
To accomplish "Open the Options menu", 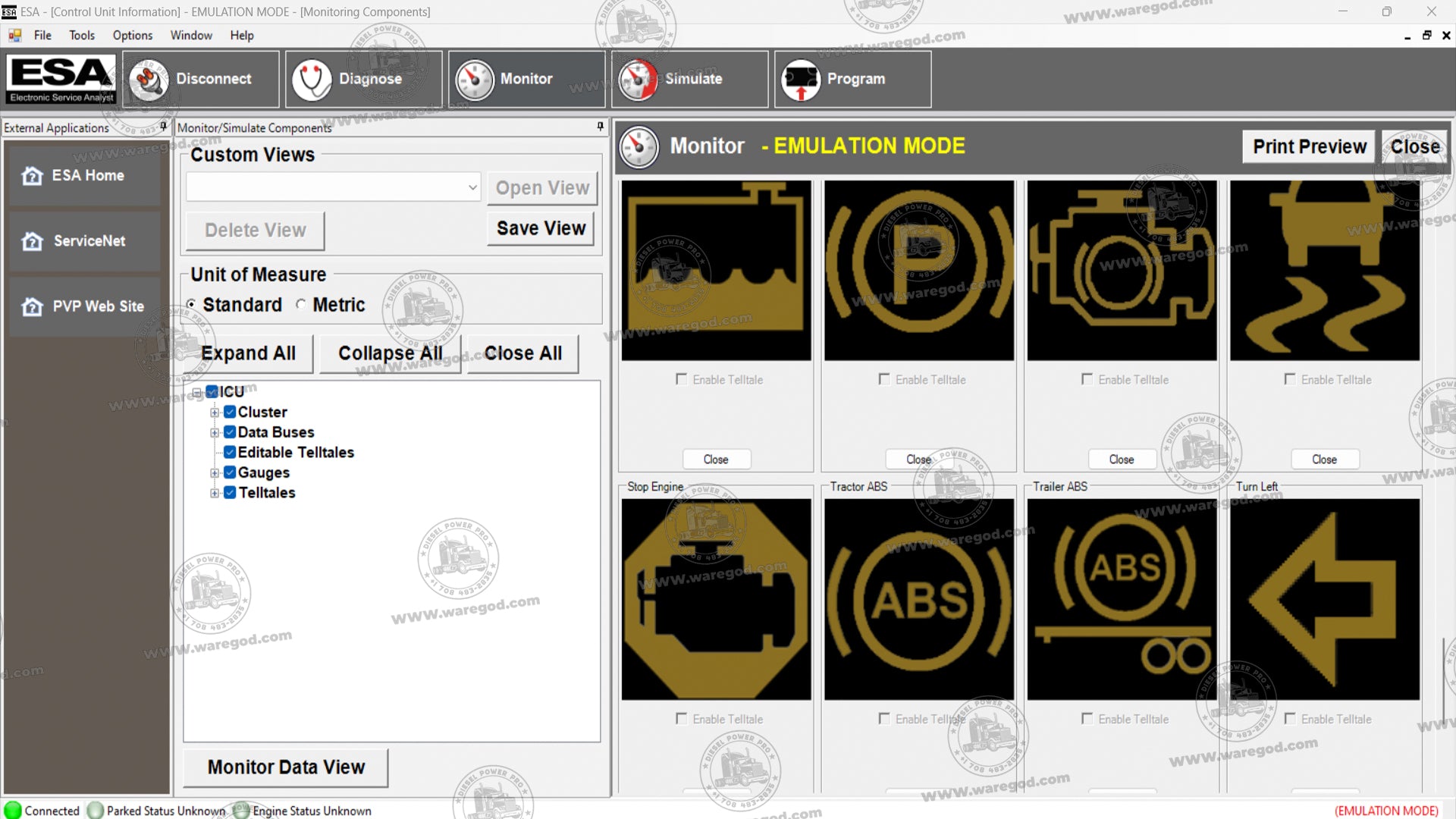I will [x=132, y=36].
